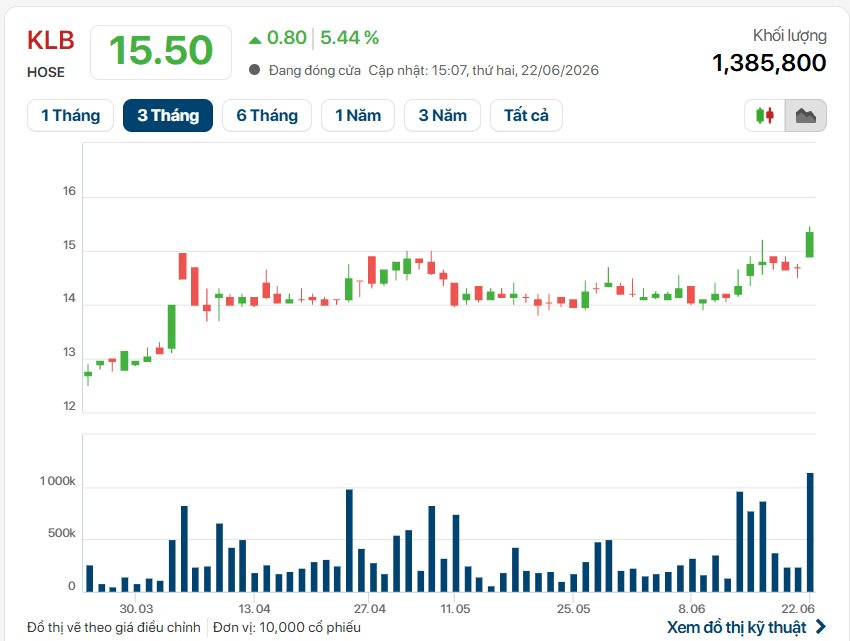Viewport: 850px width, 641px height.
Task: Open Xem đồ thị kỹ thuật link
Action: coord(737,627)
